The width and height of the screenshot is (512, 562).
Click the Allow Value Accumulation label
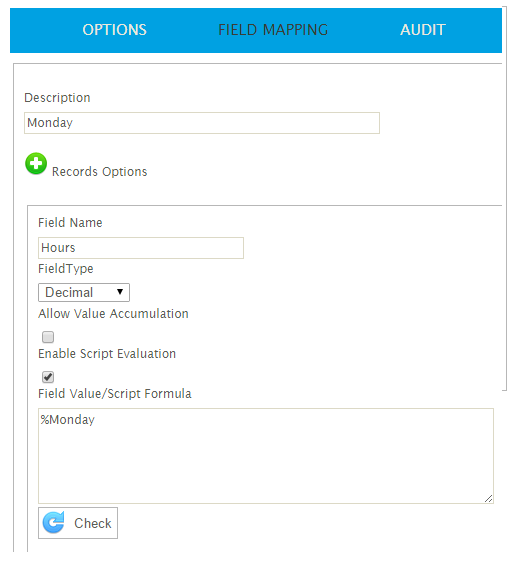point(113,314)
